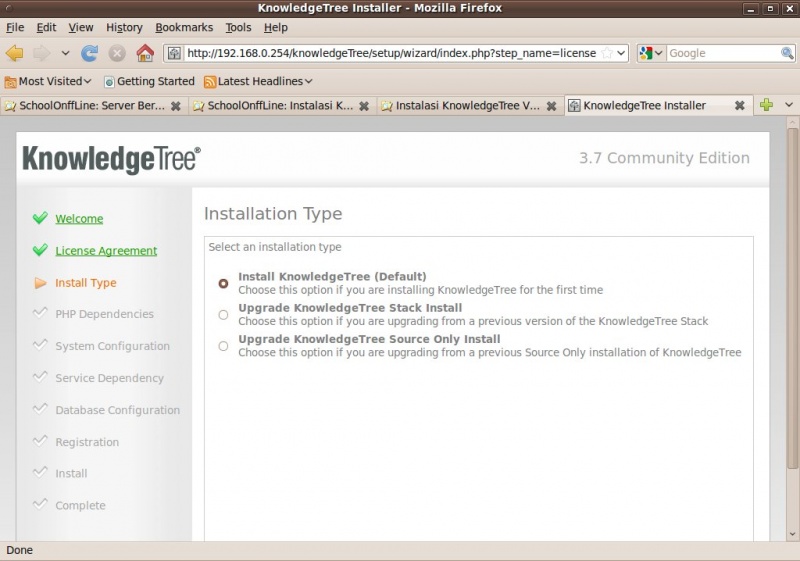This screenshot has height=561, width=800.
Task: Click the Reload page icon
Action: pos(90,53)
